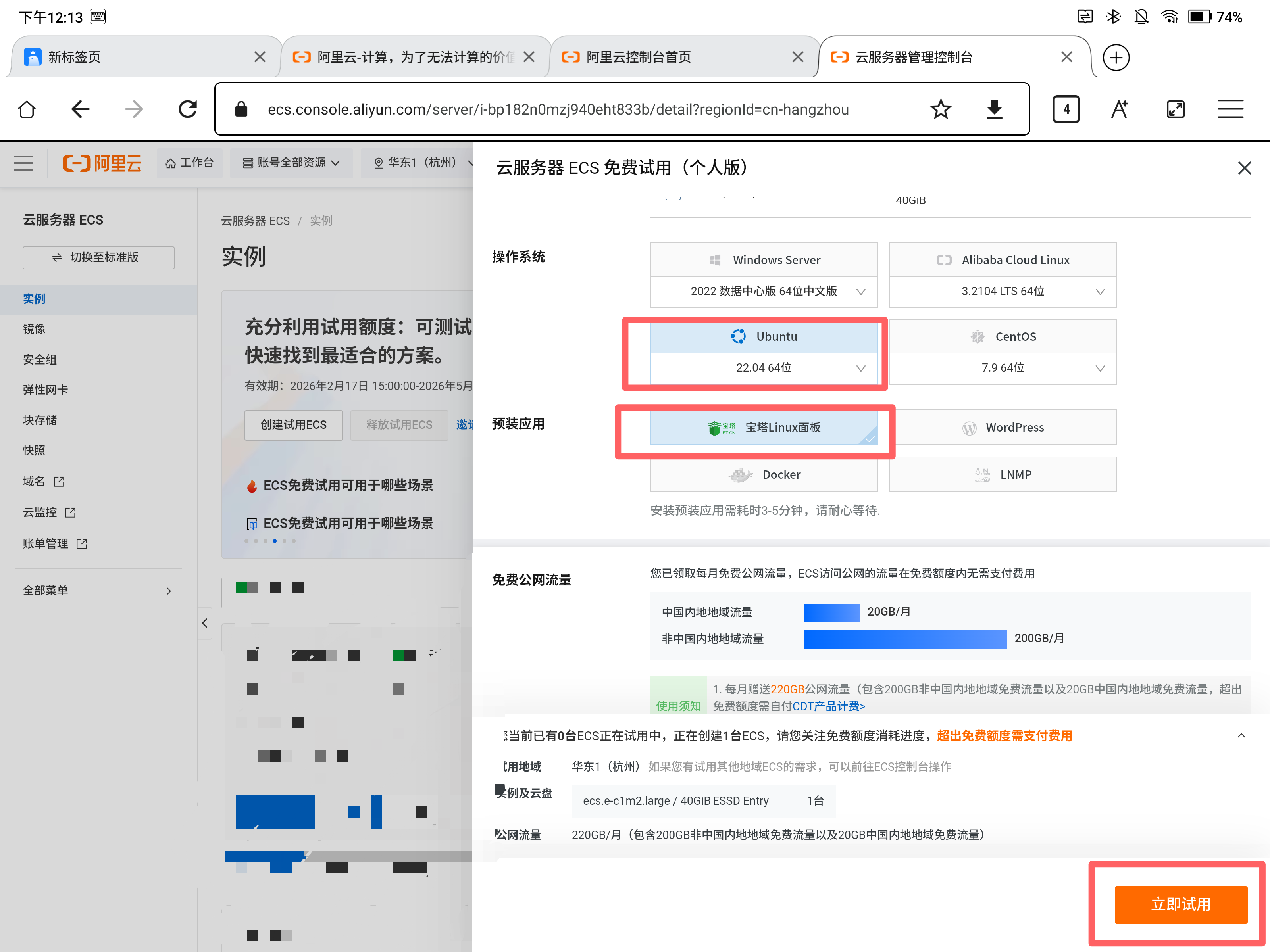Open the 镜像 section in sidebar
The height and width of the screenshot is (952, 1270).
33,329
